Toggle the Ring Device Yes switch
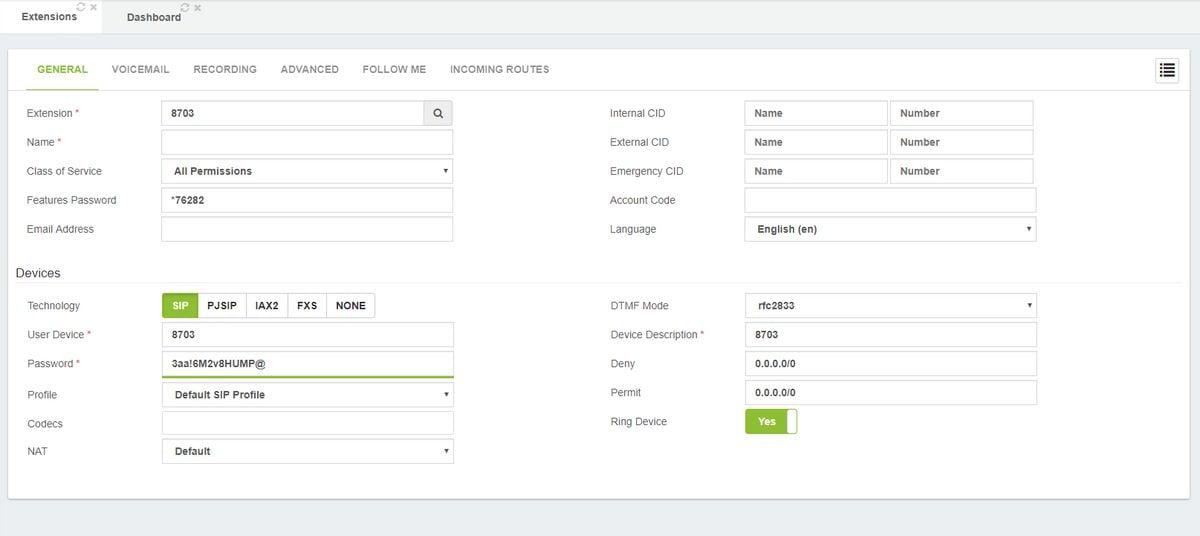Image resolution: width=1200 pixels, height=536 pixels. [x=771, y=422]
